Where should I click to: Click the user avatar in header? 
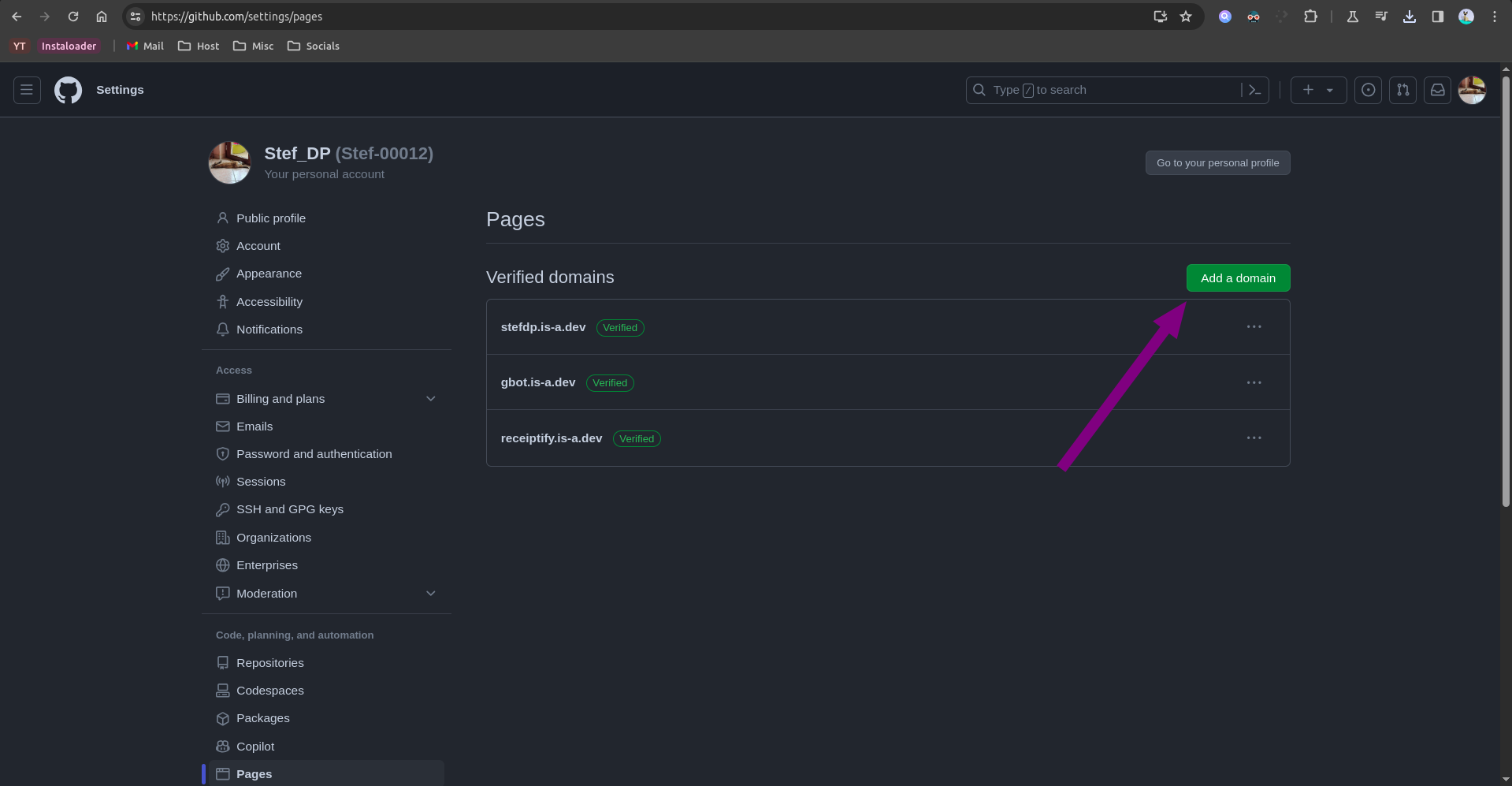pos(1472,90)
